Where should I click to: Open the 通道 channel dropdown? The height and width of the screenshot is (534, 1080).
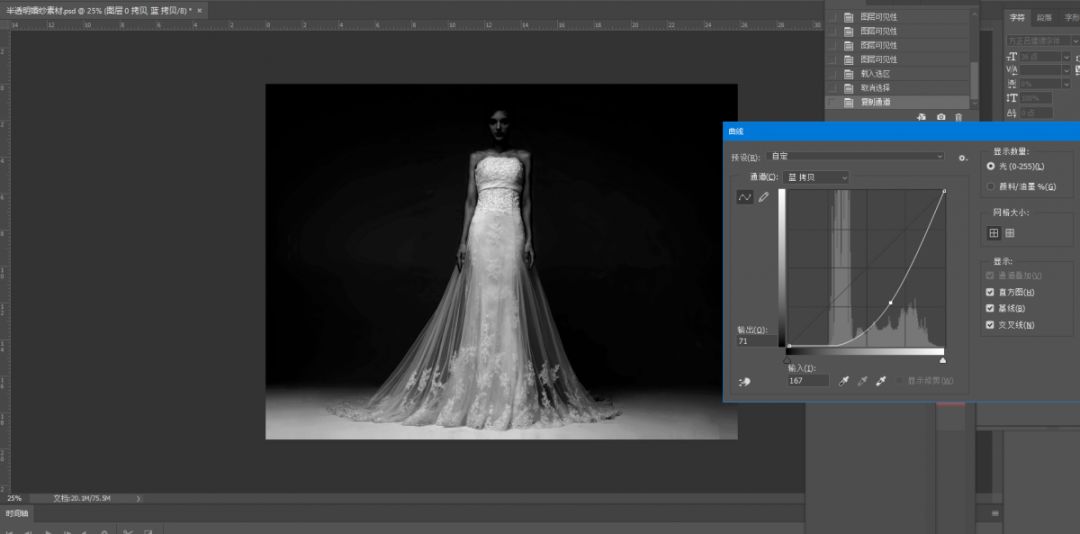coord(816,177)
